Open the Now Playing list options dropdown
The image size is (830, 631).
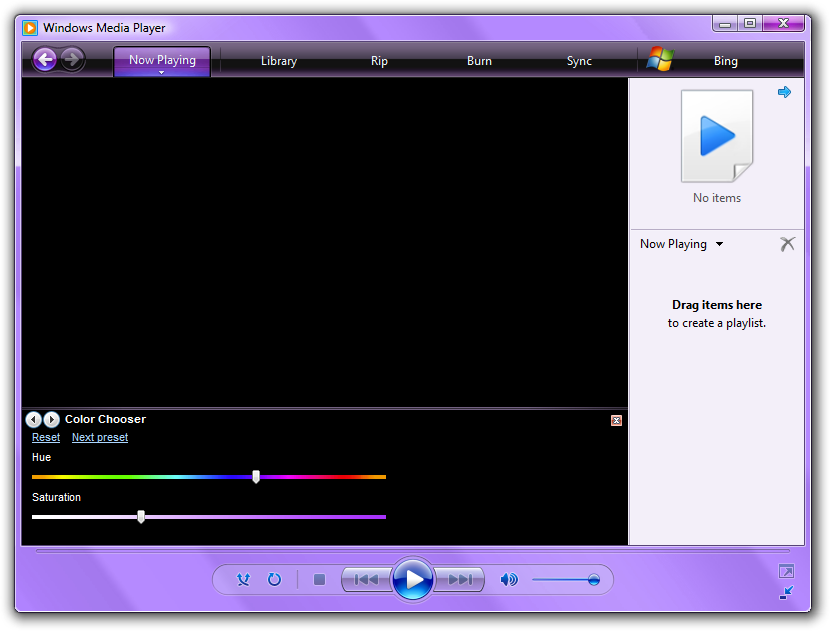coord(719,244)
